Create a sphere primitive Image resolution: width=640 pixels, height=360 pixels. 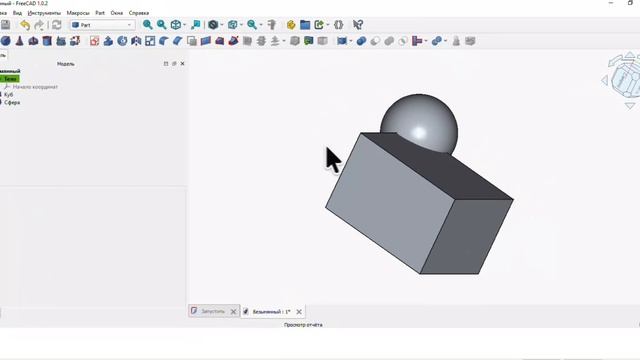pos(5,41)
